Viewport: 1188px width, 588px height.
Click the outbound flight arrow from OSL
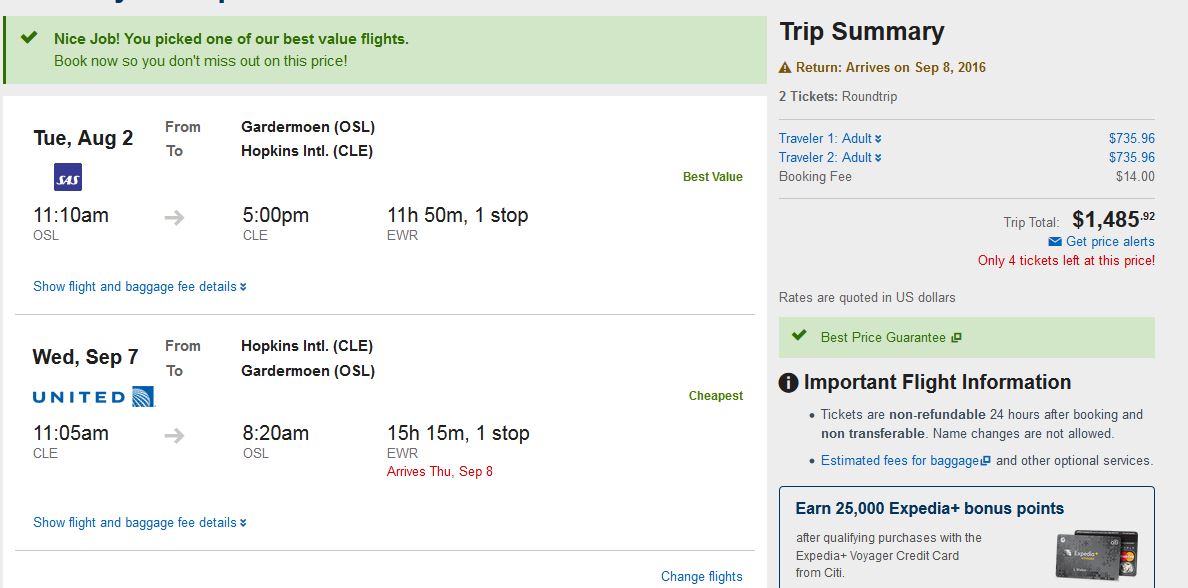click(174, 218)
